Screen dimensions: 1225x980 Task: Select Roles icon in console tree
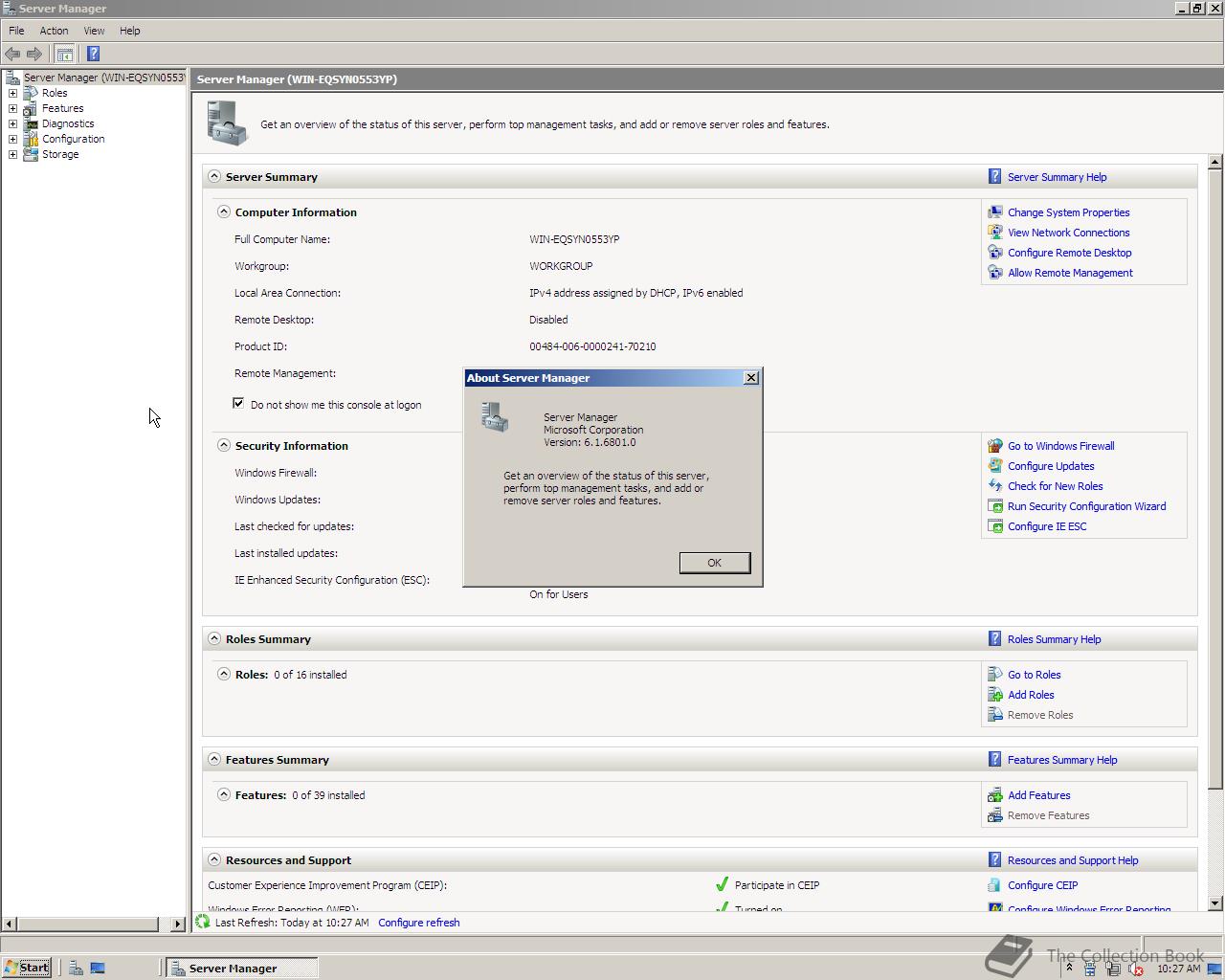pos(31,93)
